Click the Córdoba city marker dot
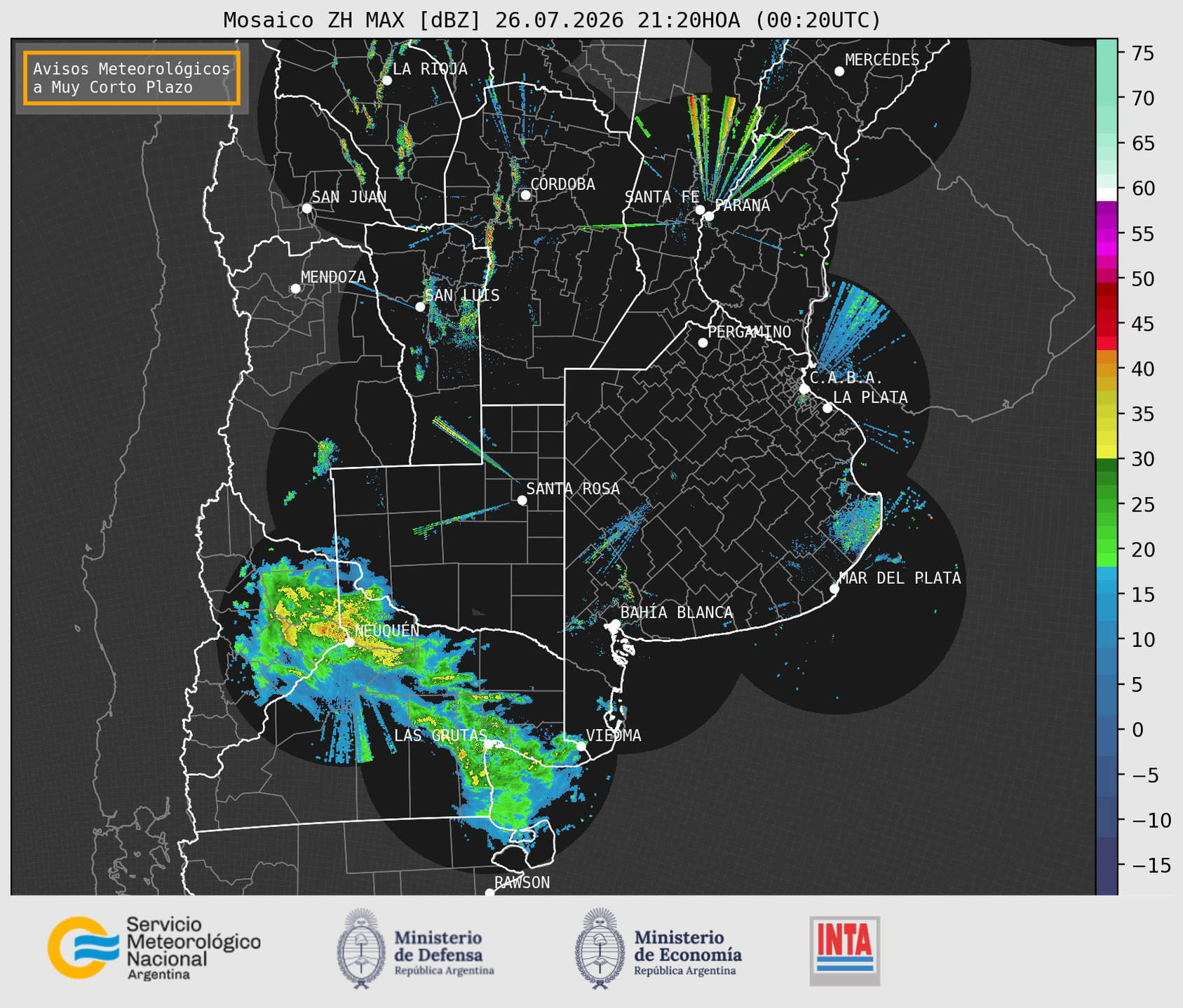This screenshot has width=1183, height=1008. point(525,195)
